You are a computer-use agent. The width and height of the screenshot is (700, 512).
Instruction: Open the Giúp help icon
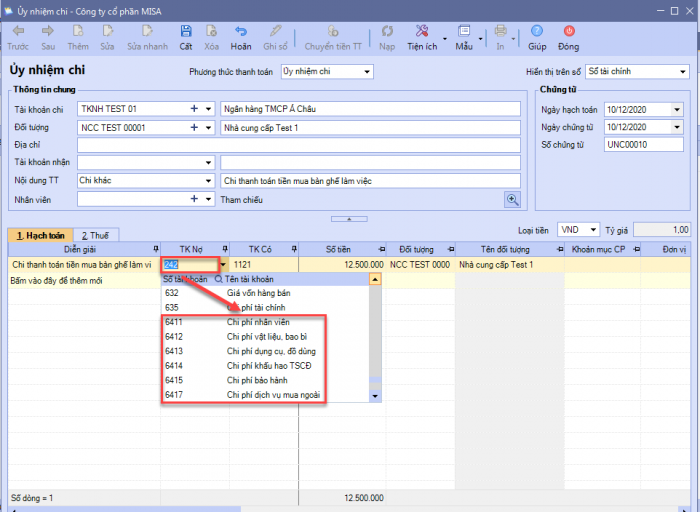coord(537,32)
